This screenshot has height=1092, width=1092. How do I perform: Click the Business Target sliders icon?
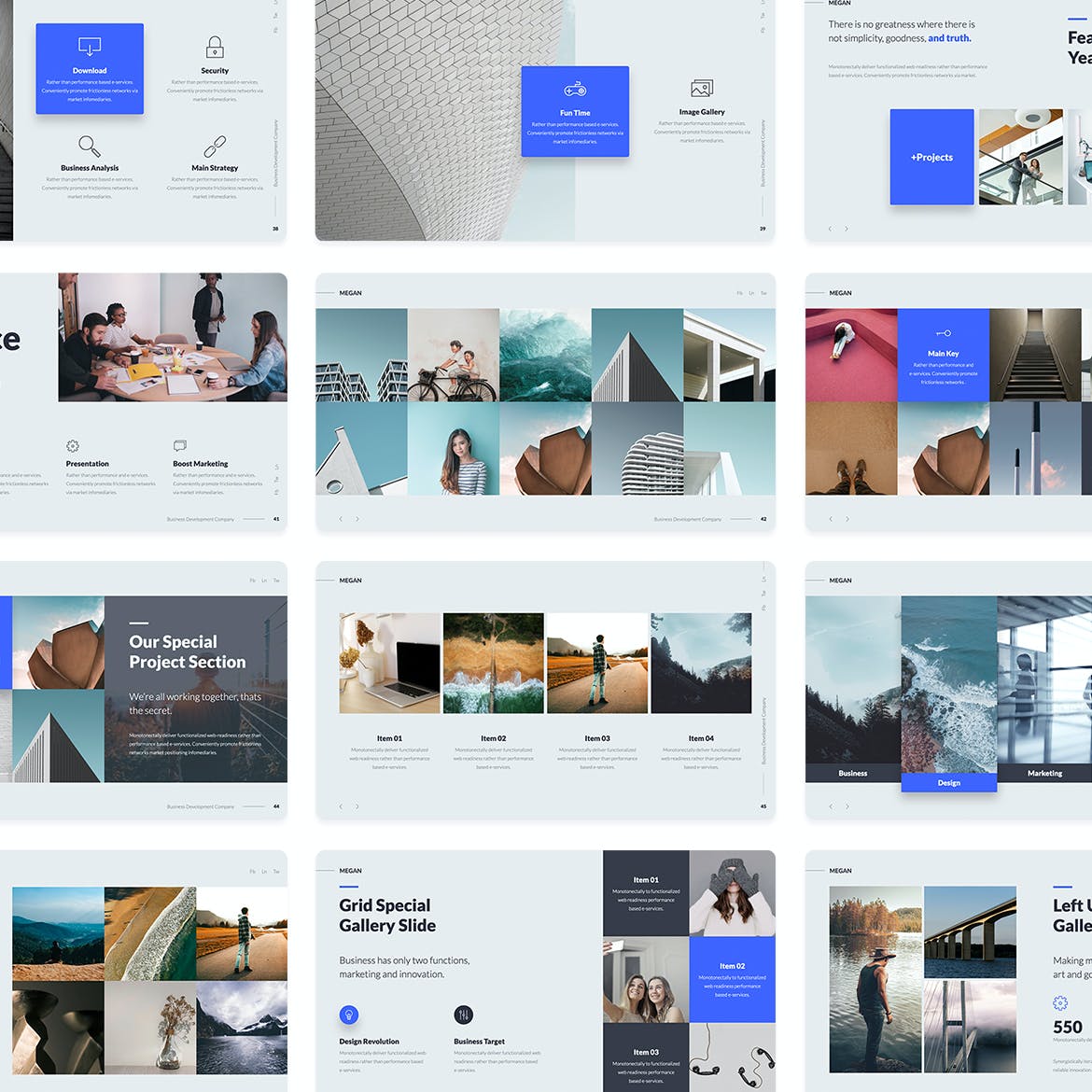463,1015
